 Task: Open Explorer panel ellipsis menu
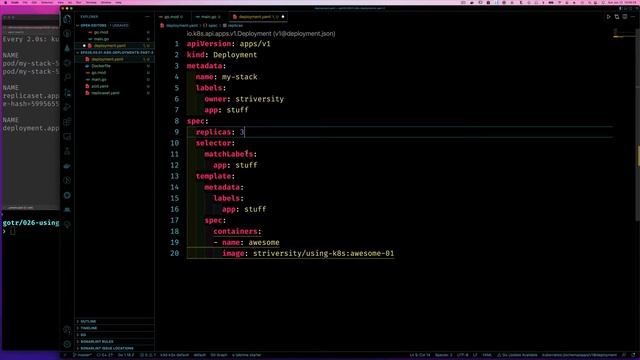(x=147, y=17)
